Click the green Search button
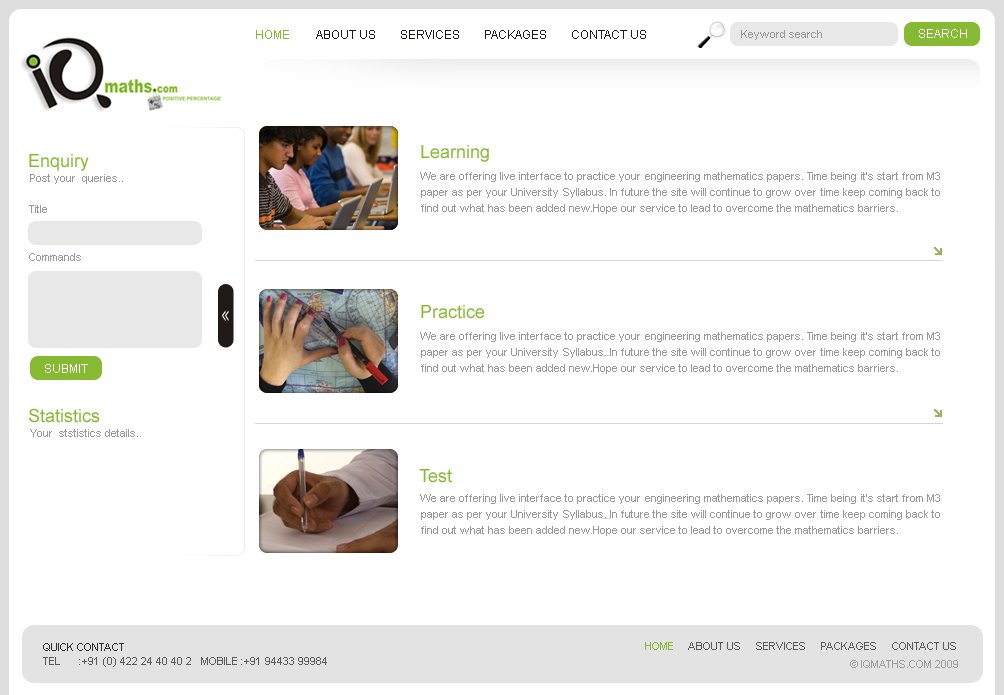 pos(942,34)
